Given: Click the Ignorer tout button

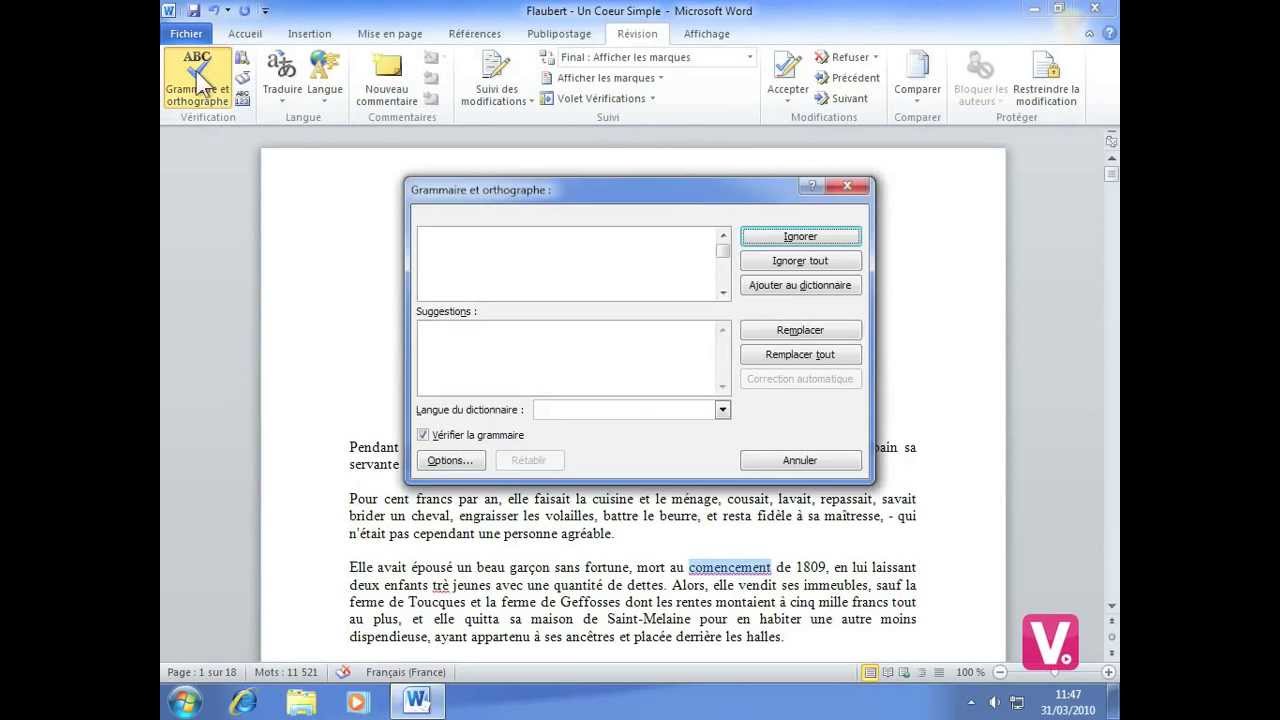Looking at the screenshot, I should [x=800, y=261].
